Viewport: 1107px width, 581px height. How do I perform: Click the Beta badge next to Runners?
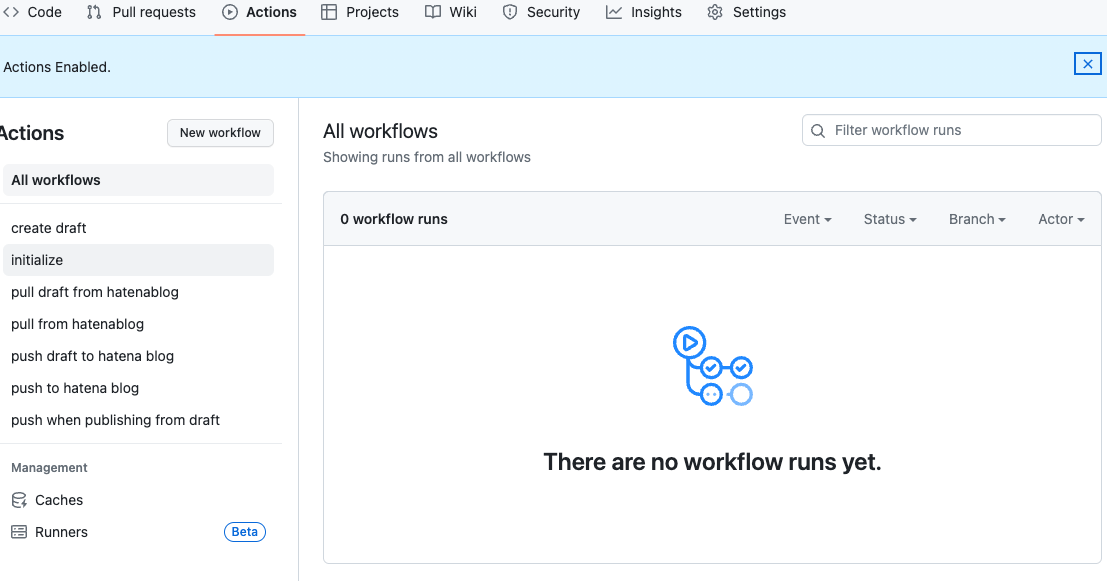[244, 532]
